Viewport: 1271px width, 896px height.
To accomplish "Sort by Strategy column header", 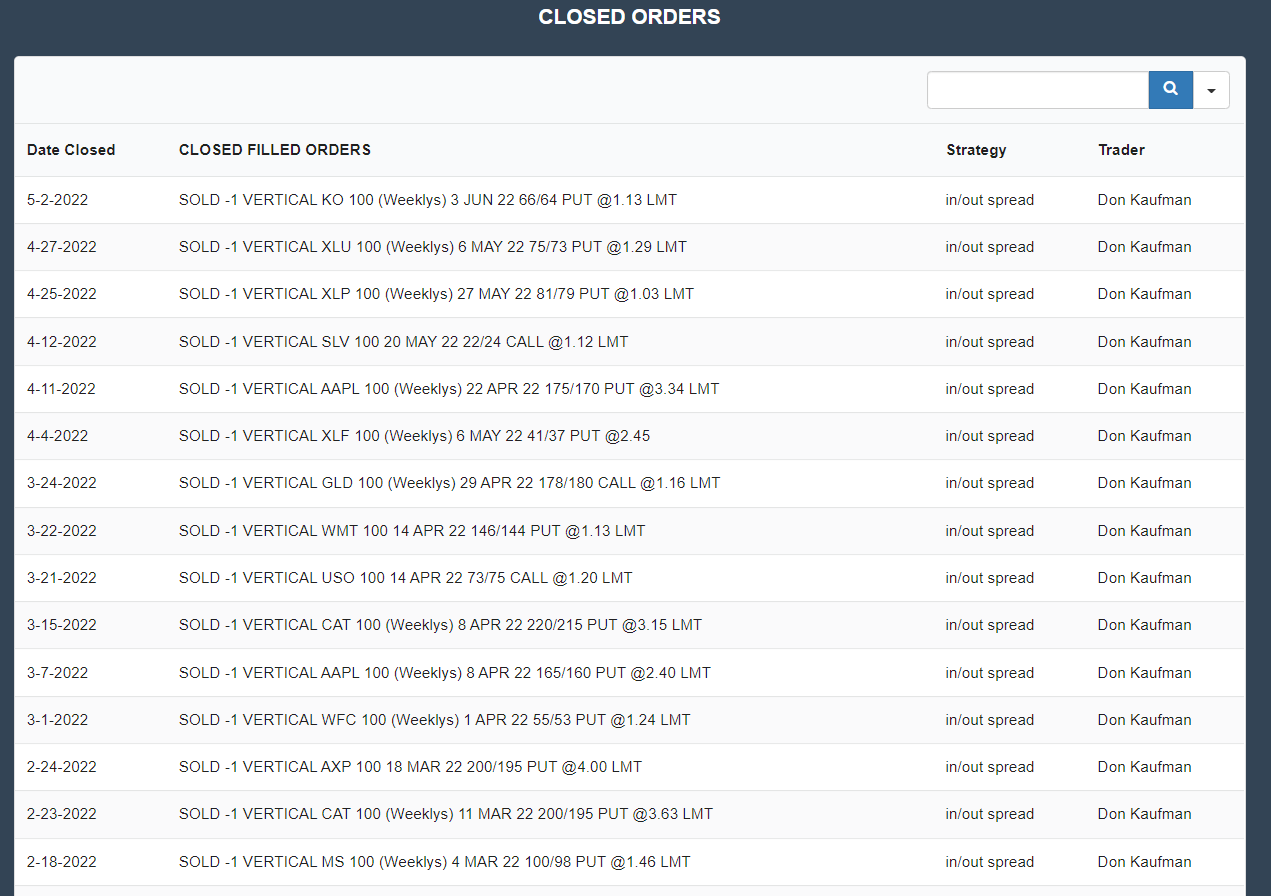I will (976, 150).
